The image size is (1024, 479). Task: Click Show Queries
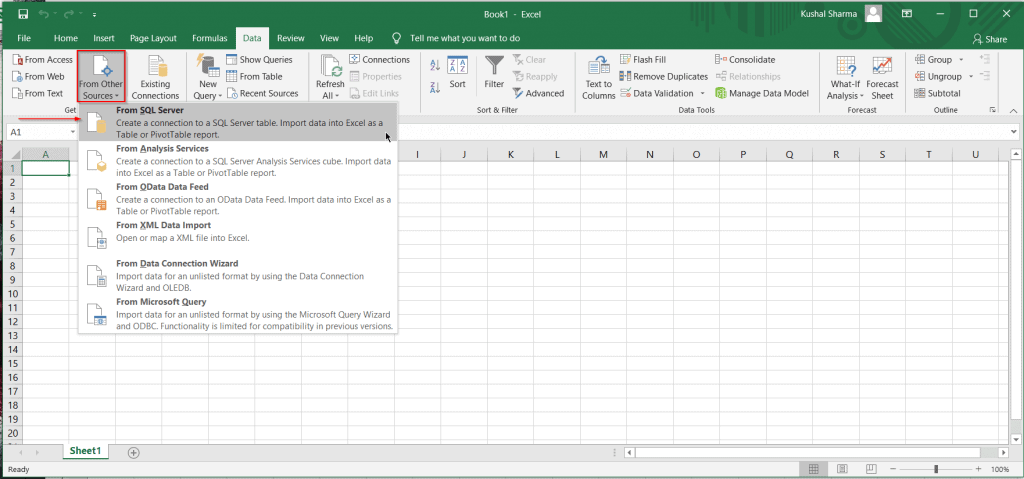coord(259,59)
